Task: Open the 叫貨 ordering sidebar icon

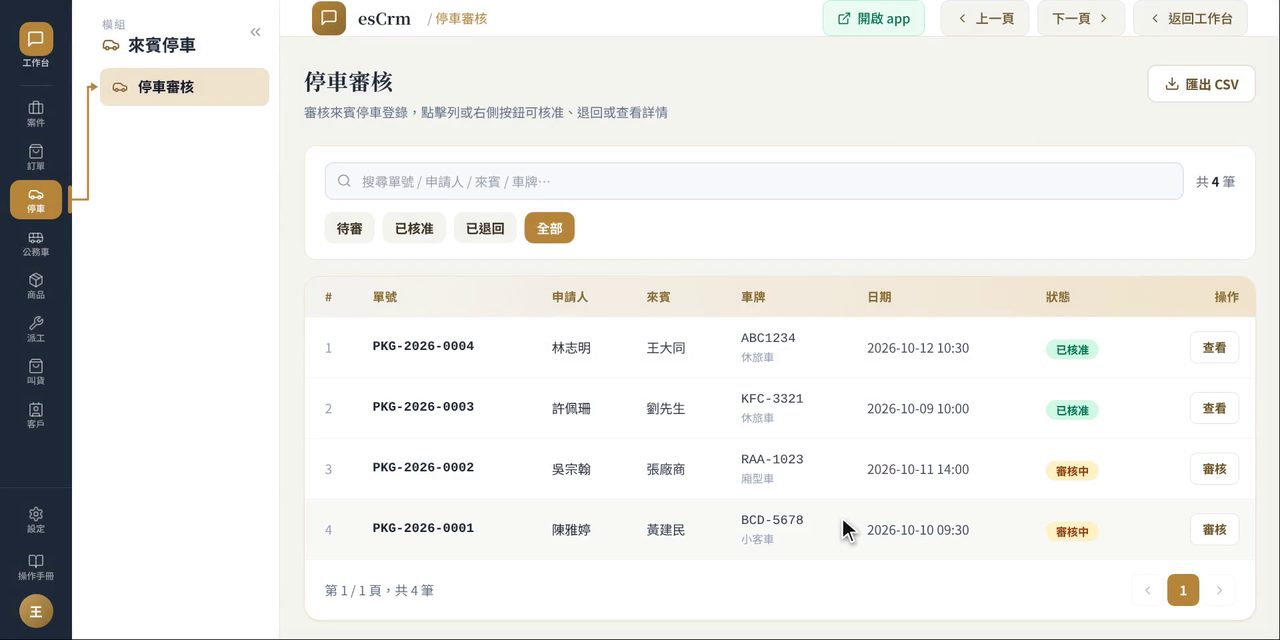Action: pyautogui.click(x=36, y=372)
